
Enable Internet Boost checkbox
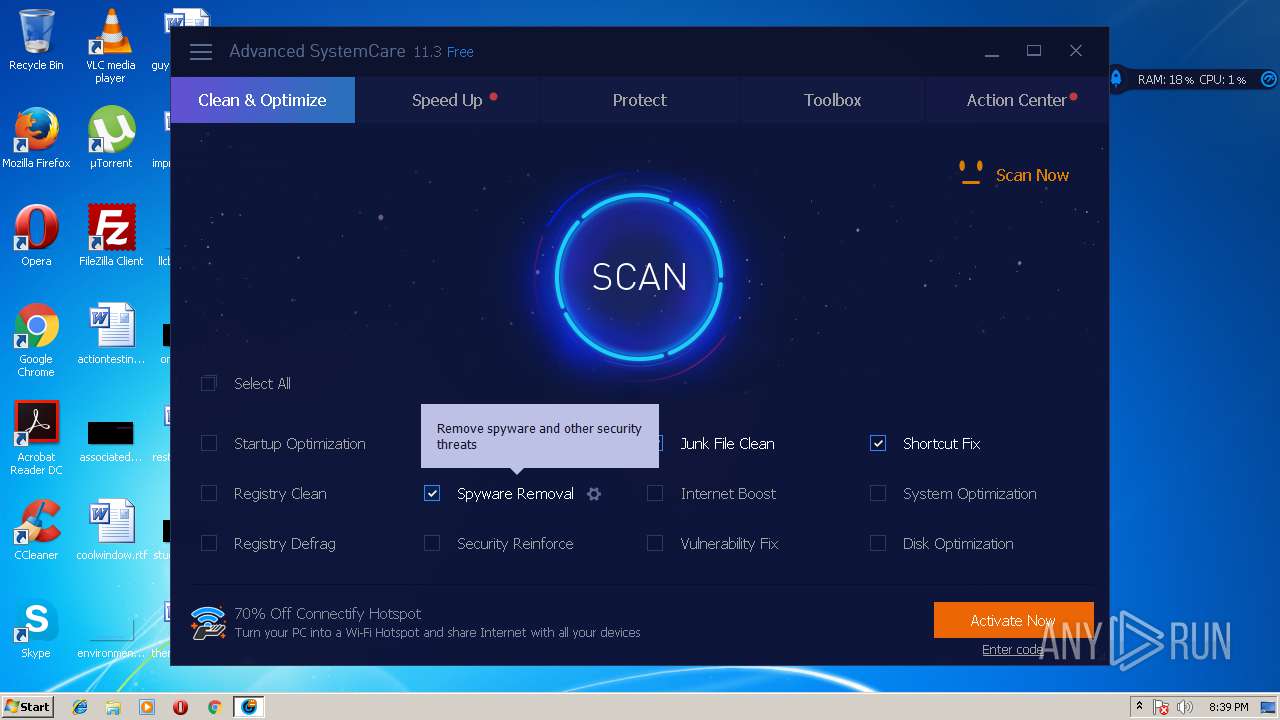click(655, 494)
